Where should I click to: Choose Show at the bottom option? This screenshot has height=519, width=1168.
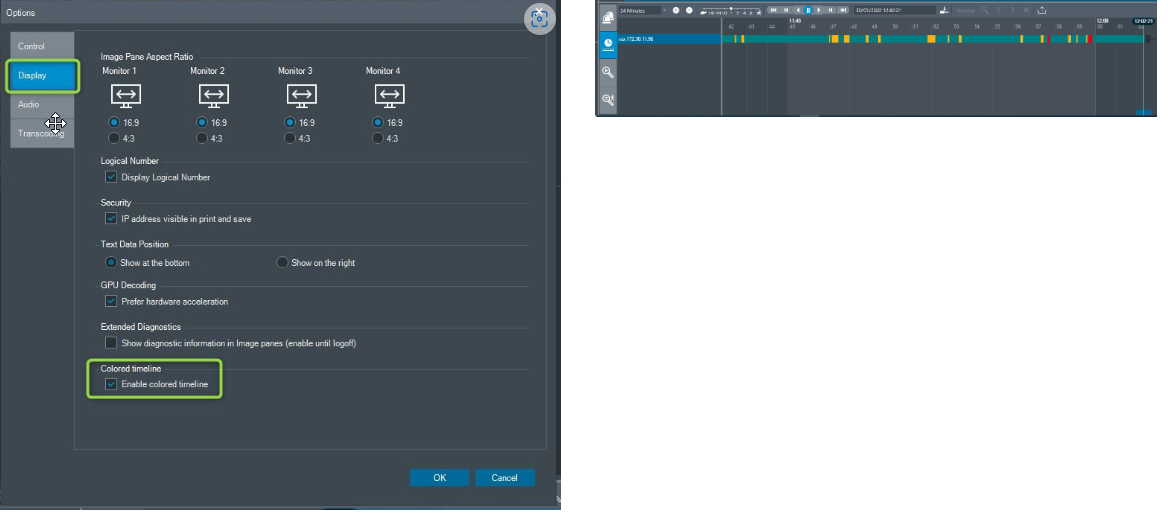click(112, 262)
